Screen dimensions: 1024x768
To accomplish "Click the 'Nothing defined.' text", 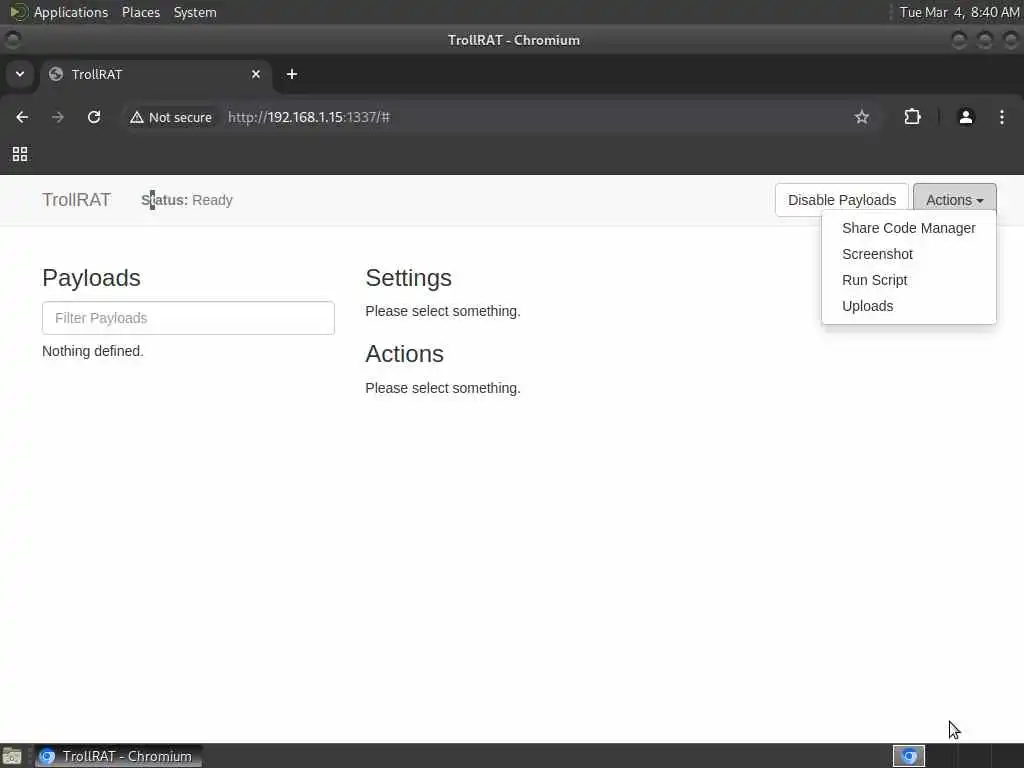I will (x=93, y=351).
